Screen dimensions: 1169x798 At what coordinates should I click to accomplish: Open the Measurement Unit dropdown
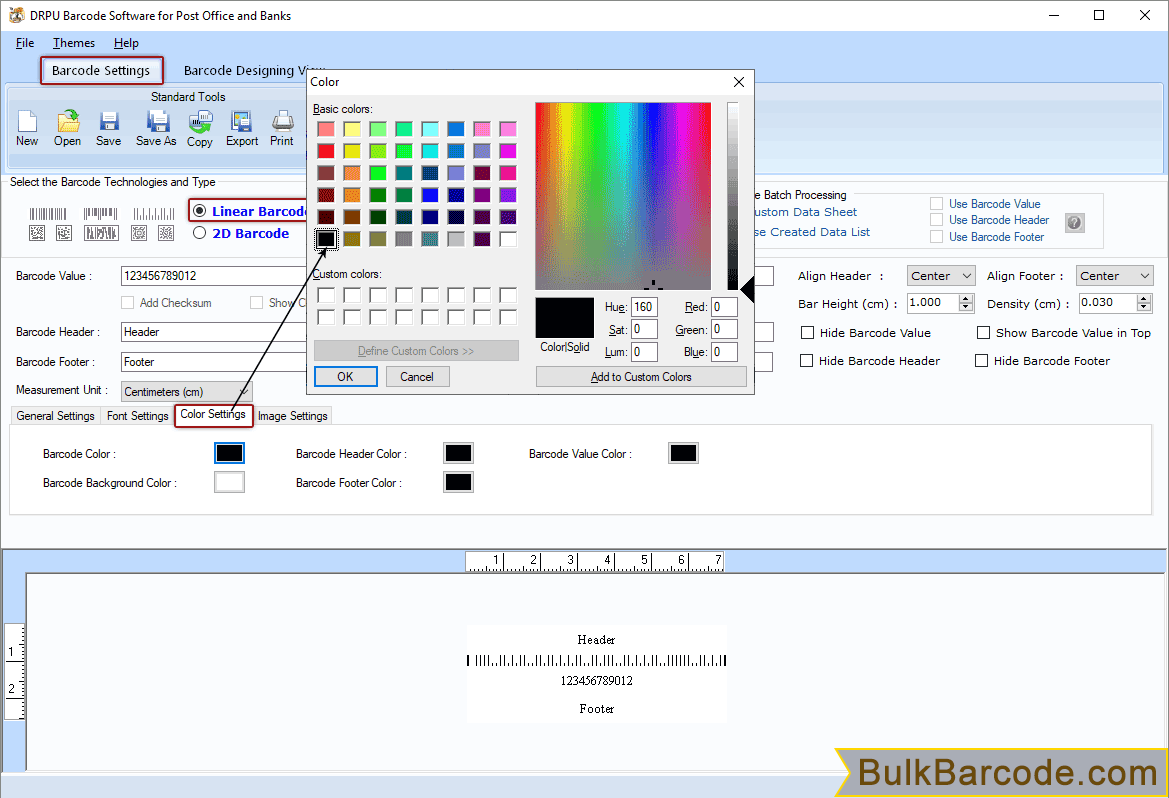tap(186, 392)
